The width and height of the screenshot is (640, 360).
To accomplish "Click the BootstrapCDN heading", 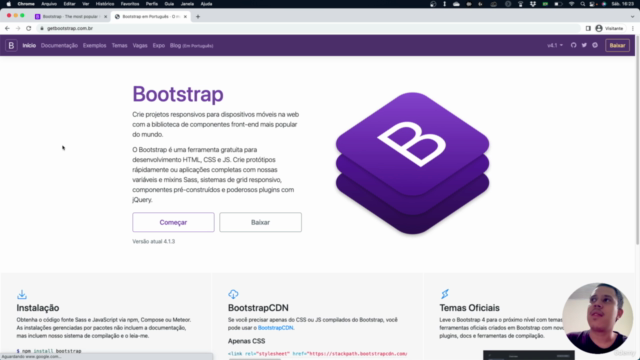I will (258, 308).
